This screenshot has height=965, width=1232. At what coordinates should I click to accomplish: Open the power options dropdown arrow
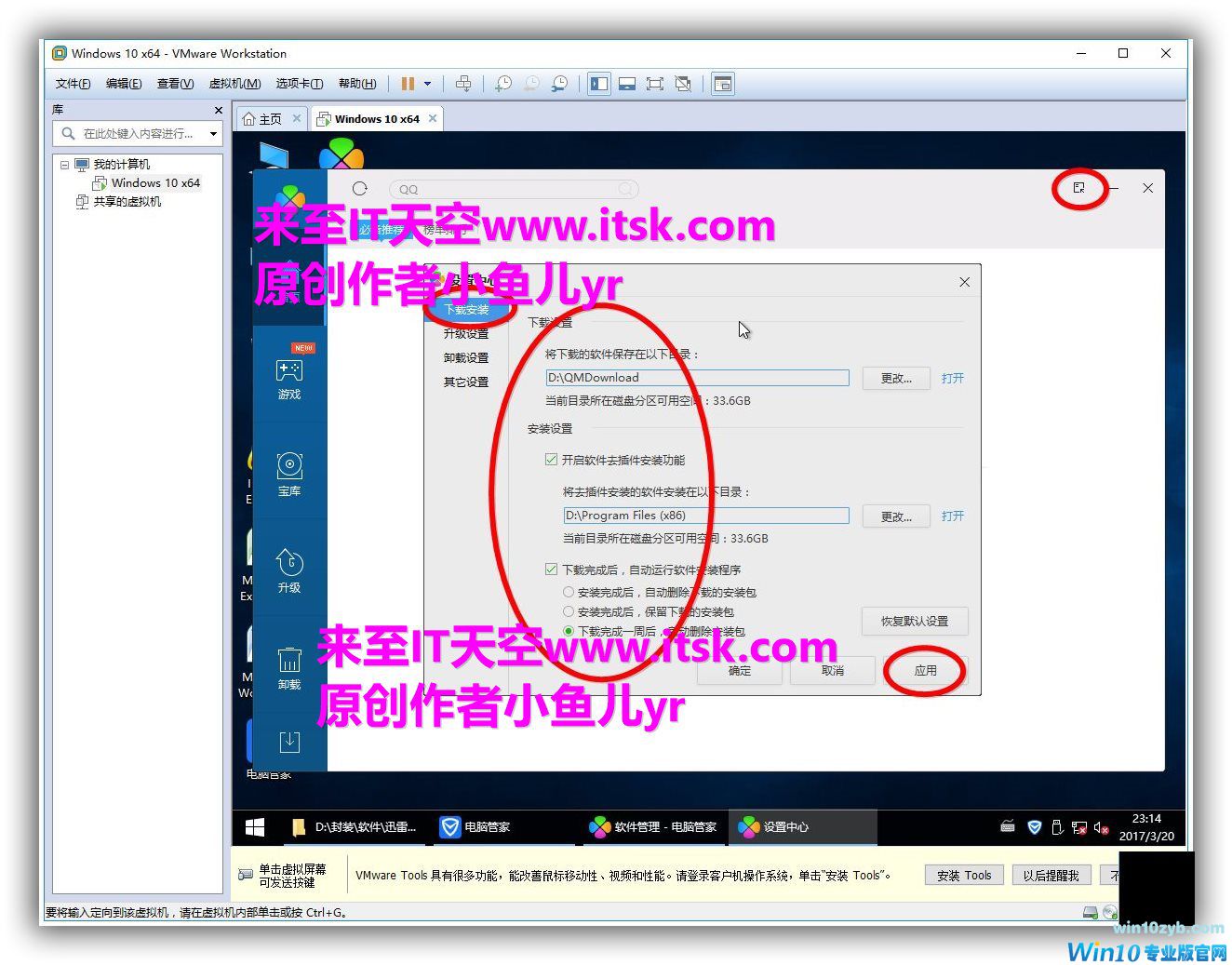point(428,84)
